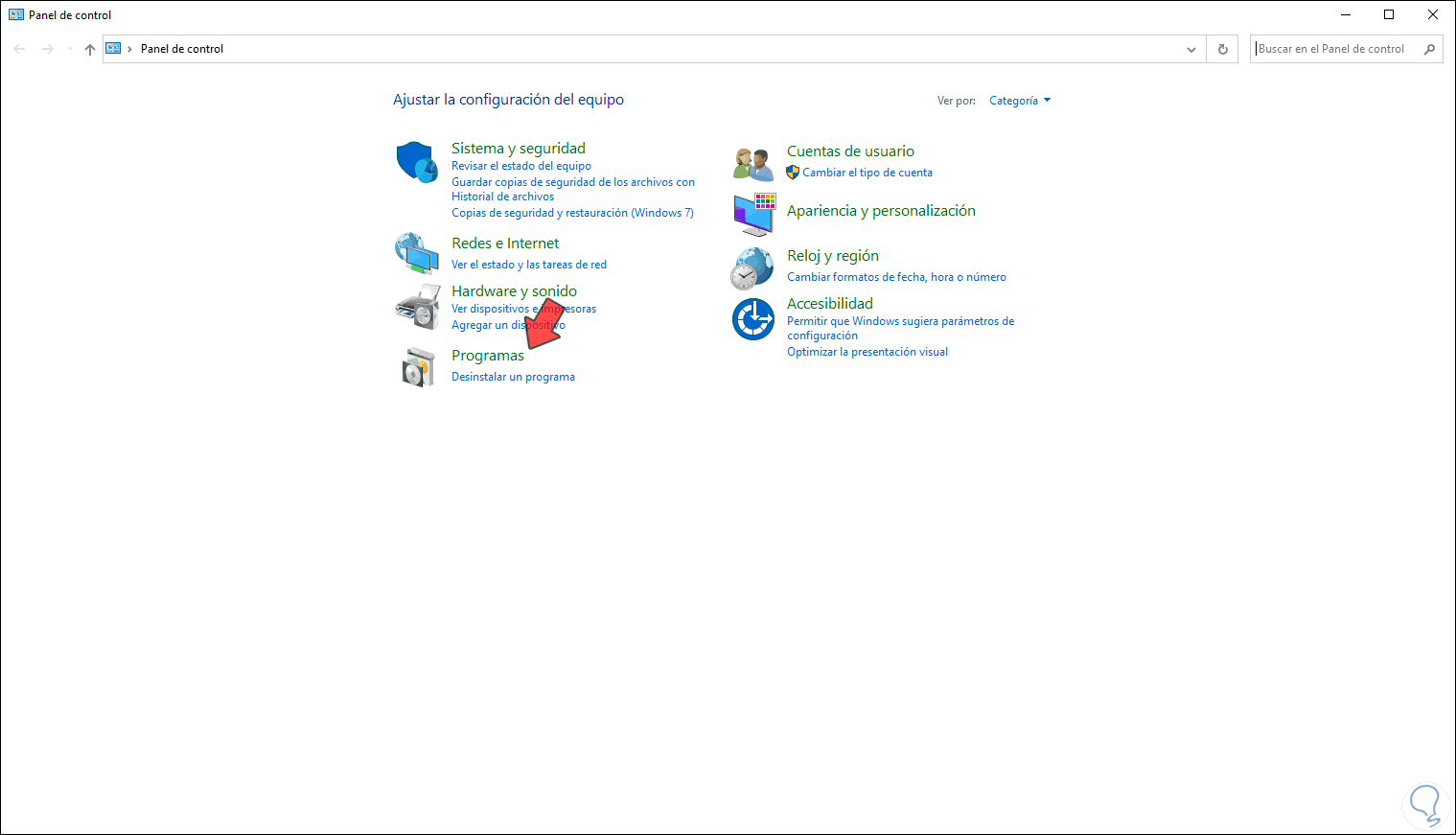Open the recent locations dropdown arrow
The width and height of the screenshot is (1456, 835).
[70, 49]
